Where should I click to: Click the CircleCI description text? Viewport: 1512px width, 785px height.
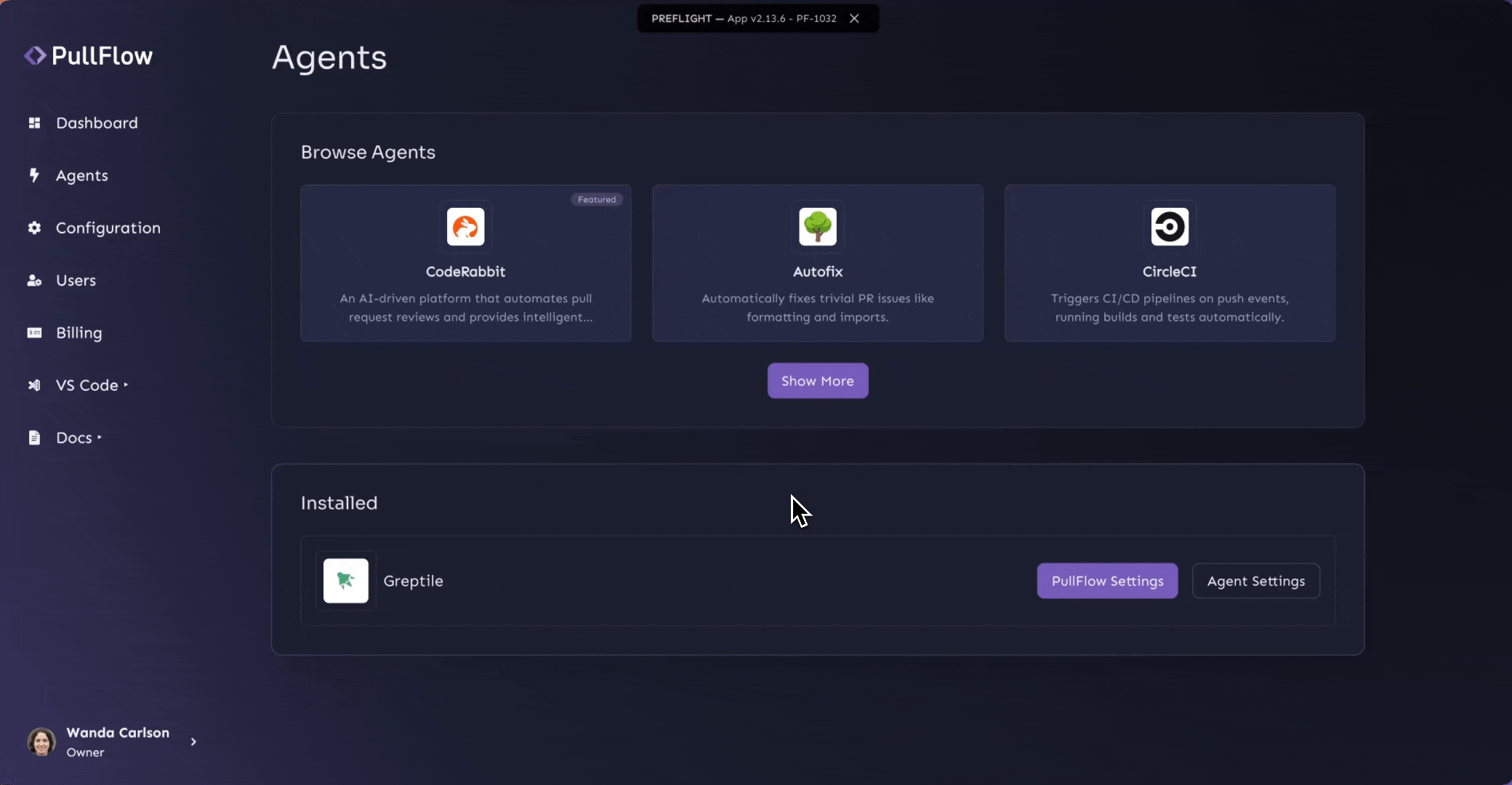tap(1170, 307)
